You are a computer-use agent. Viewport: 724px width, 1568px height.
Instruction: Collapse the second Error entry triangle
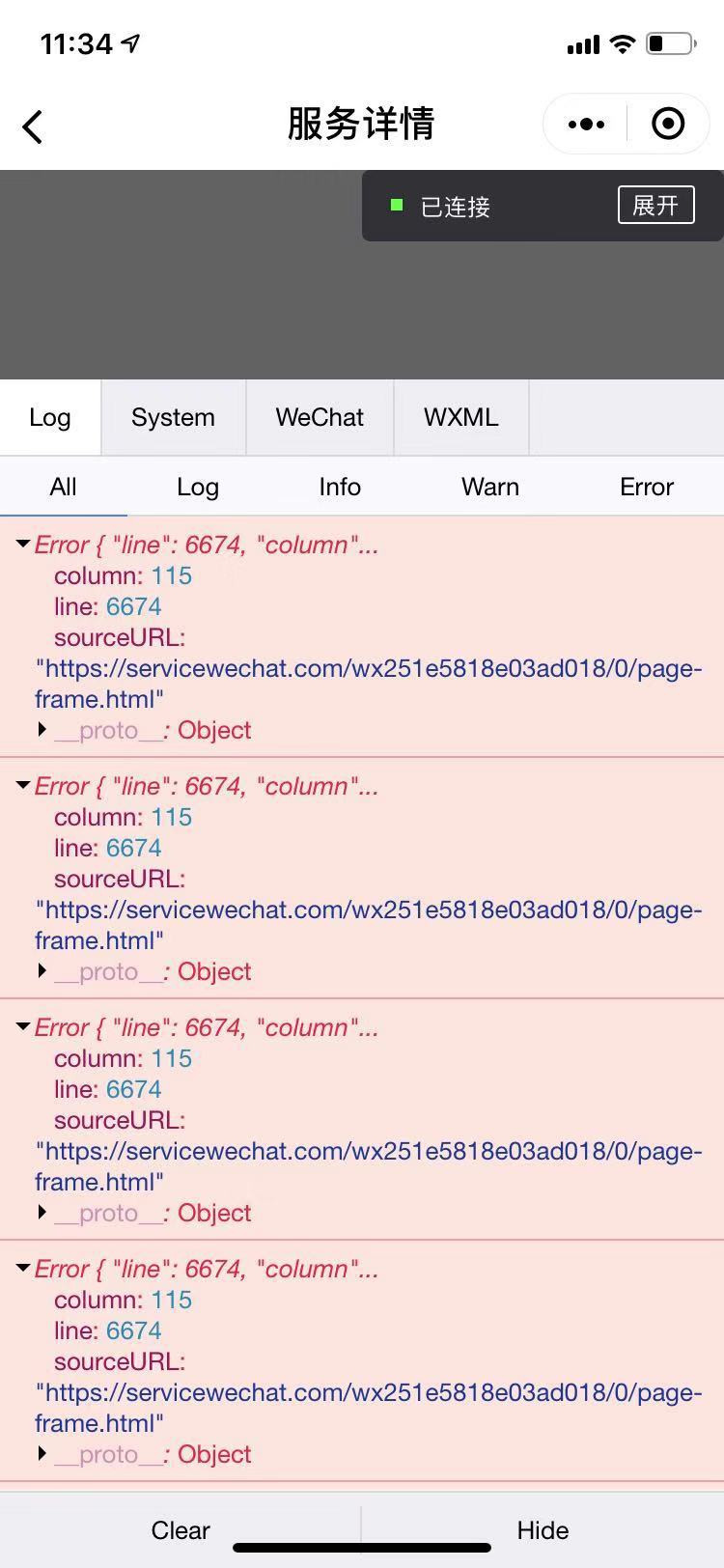(x=22, y=786)
